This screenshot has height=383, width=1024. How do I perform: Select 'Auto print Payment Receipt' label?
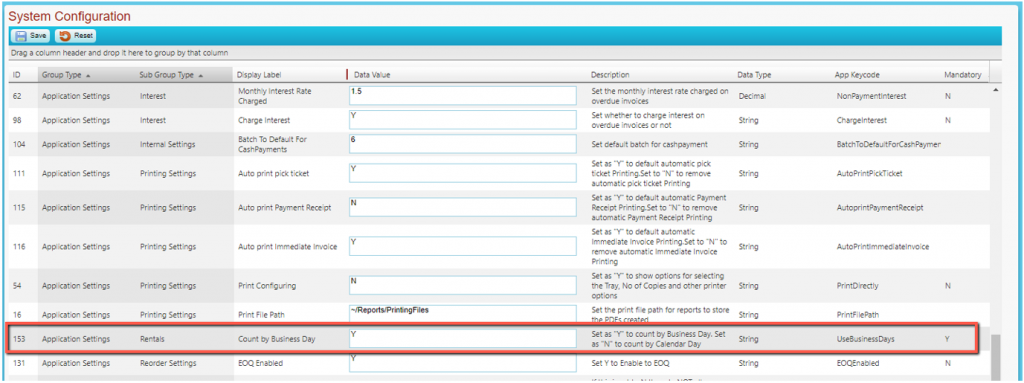pos(285,208)
